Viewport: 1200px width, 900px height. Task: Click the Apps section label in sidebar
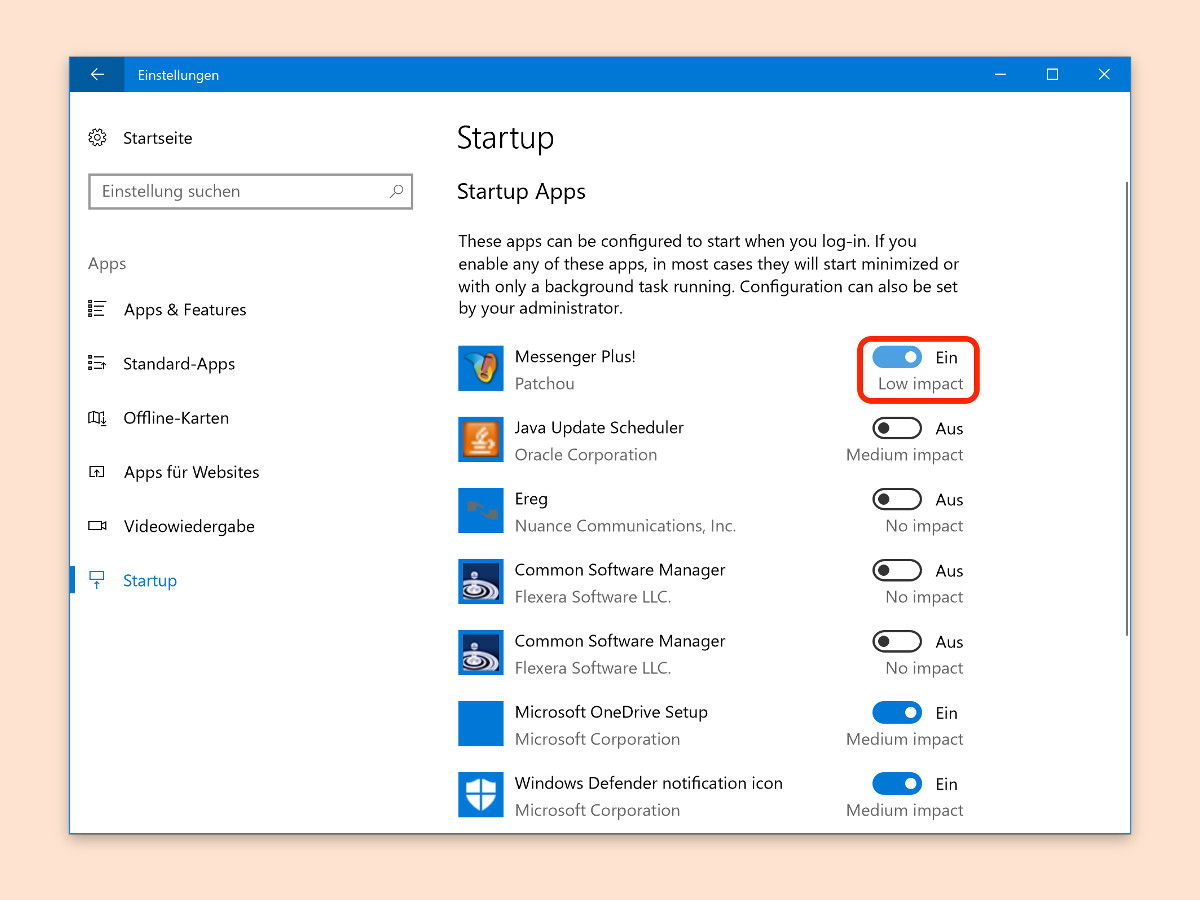point(107,264)
